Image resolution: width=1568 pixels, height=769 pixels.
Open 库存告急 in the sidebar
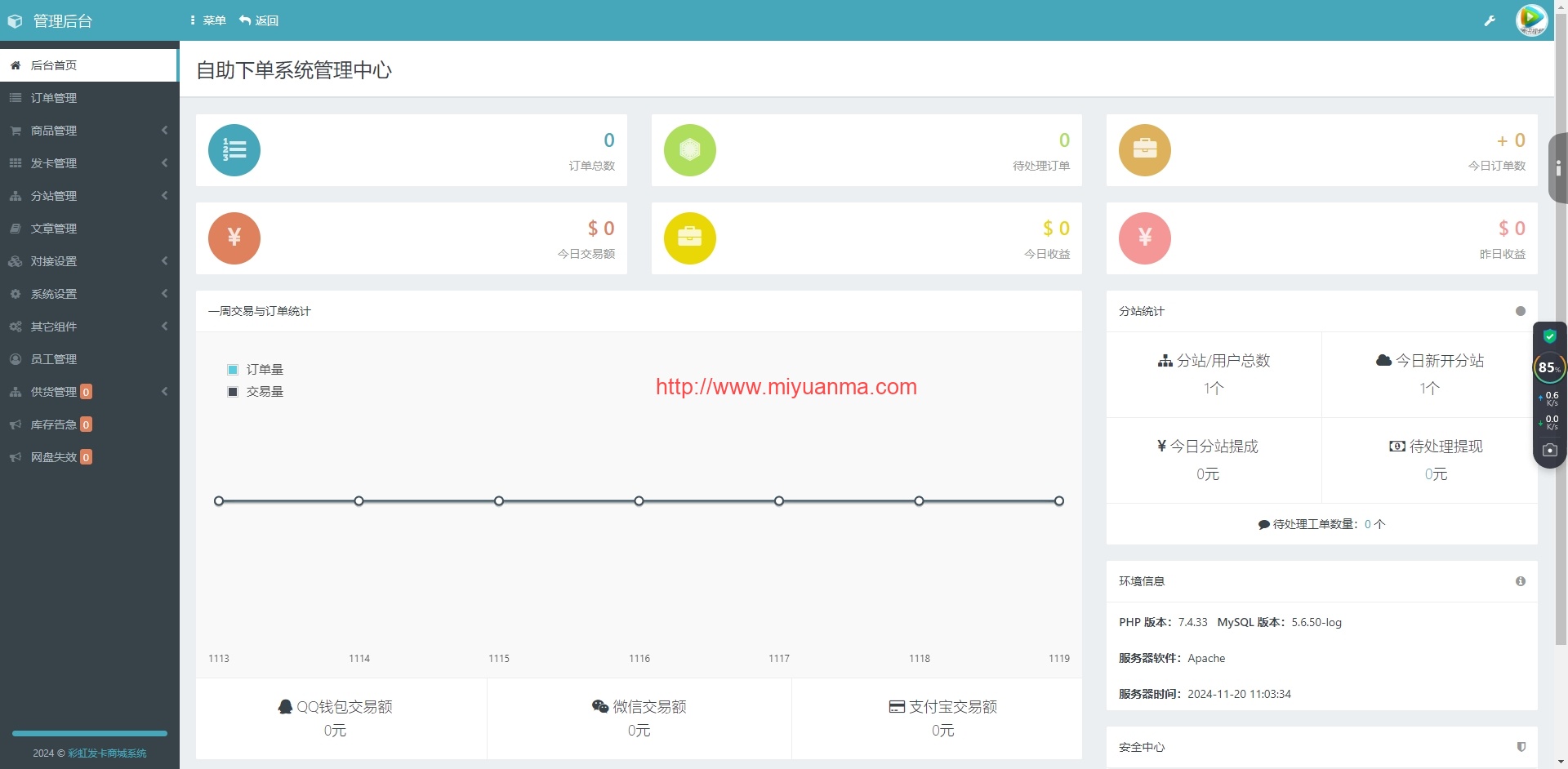pyautogui.click(x=89, y=425)
